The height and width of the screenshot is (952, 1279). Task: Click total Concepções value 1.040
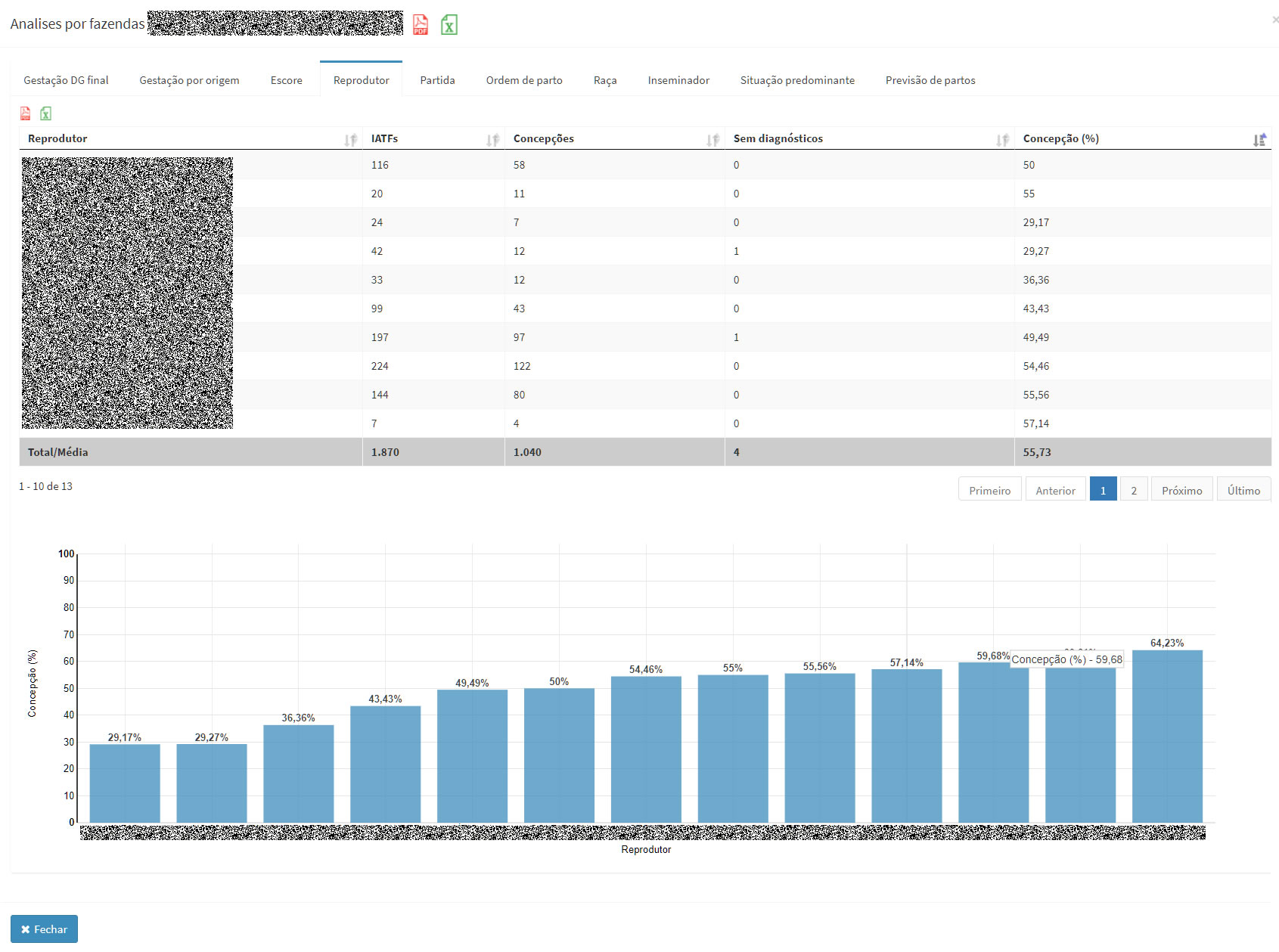coord(527,452)
